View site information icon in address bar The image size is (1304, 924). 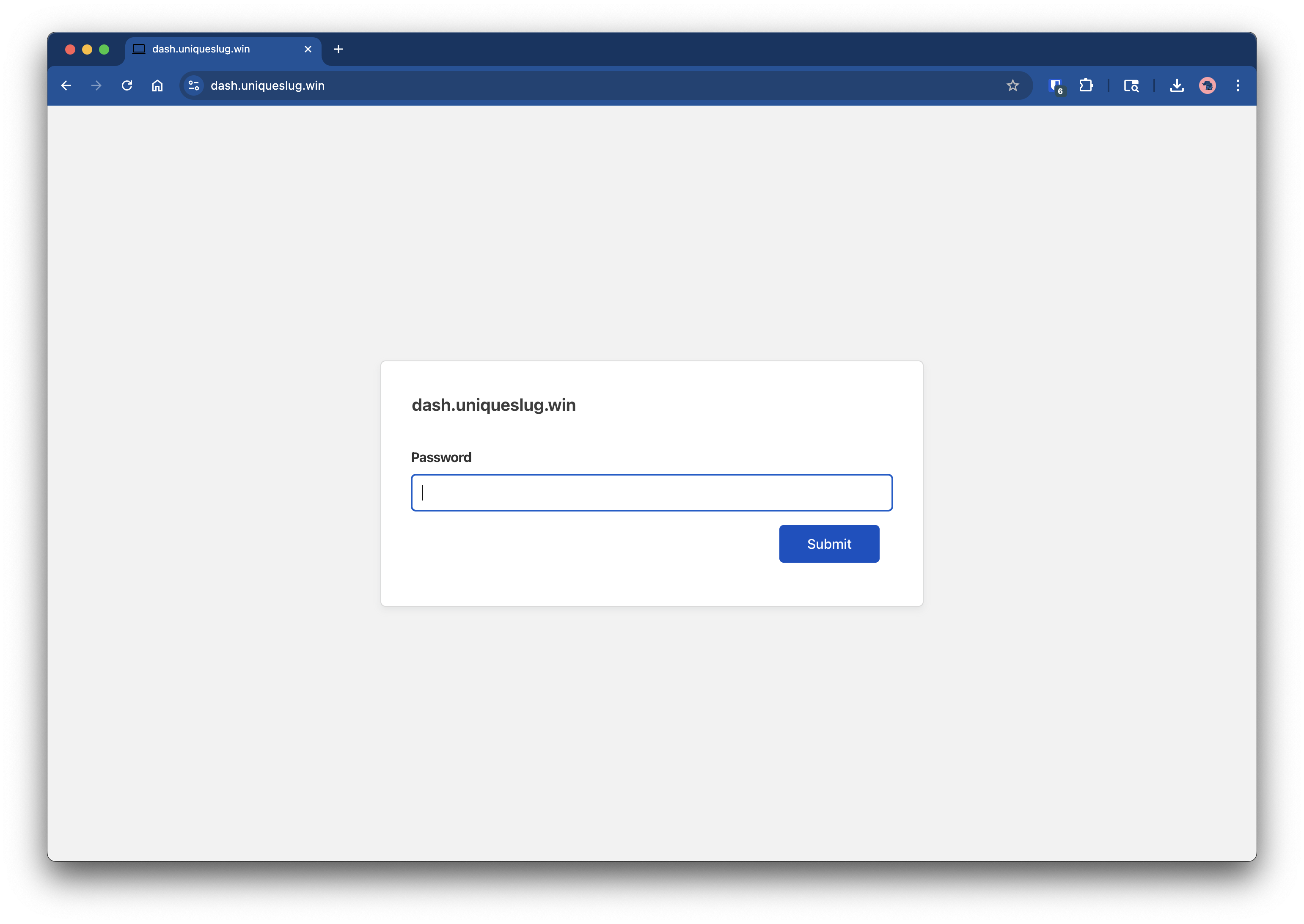193,85
